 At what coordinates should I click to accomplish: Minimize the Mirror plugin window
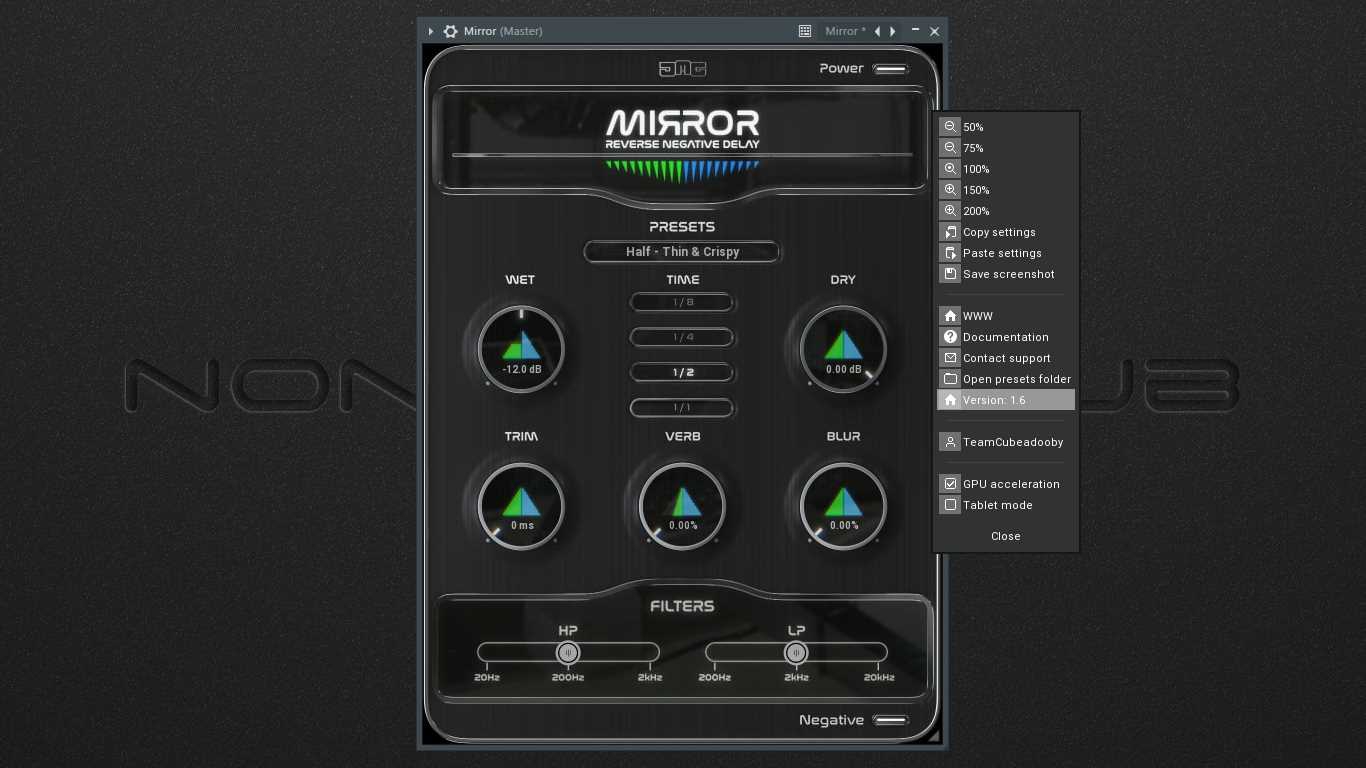pos(915,31)
